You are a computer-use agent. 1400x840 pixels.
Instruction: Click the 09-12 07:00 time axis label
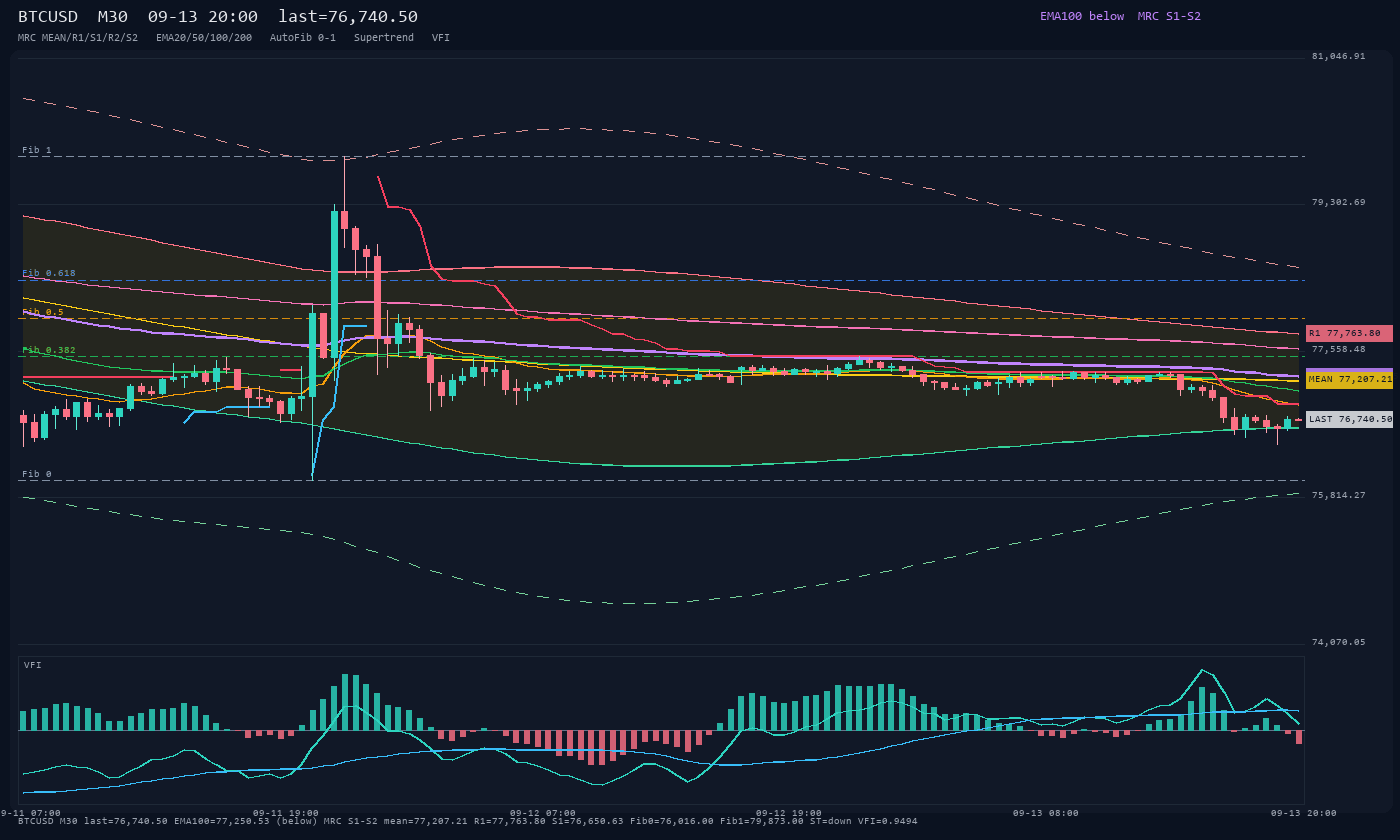pyautogui.click(x=543, y=813)
